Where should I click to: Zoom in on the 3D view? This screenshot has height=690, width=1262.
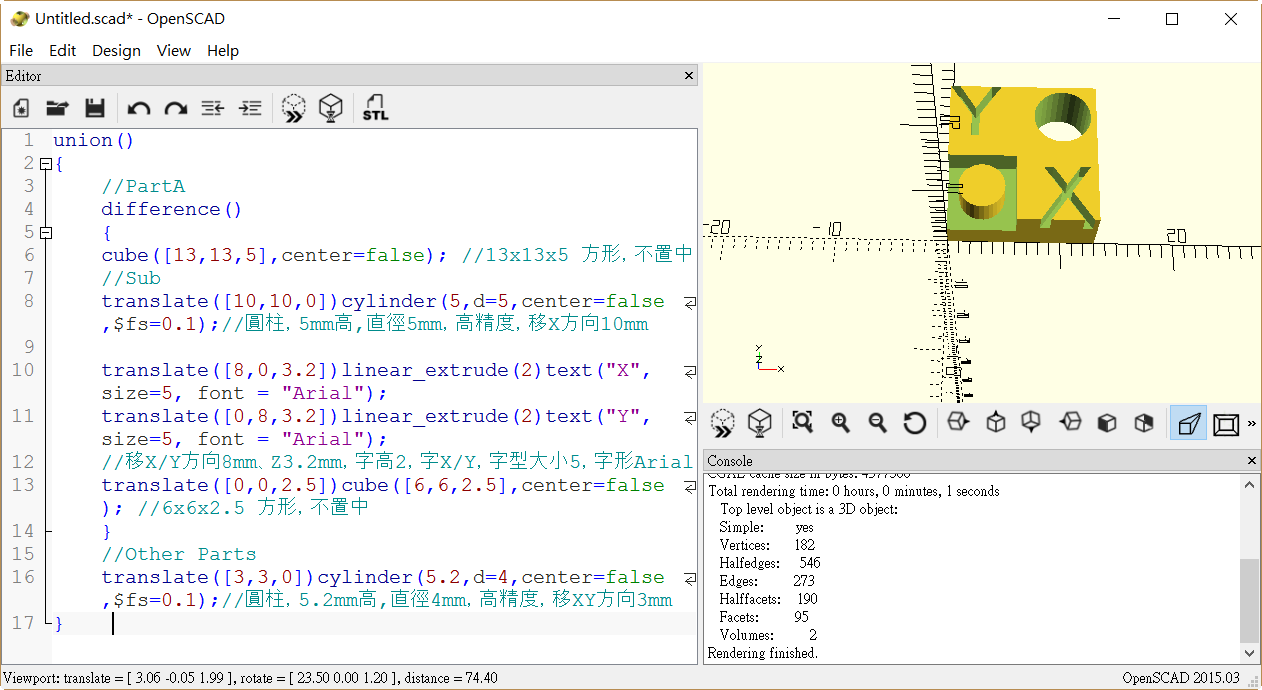[x=840, y=423]
